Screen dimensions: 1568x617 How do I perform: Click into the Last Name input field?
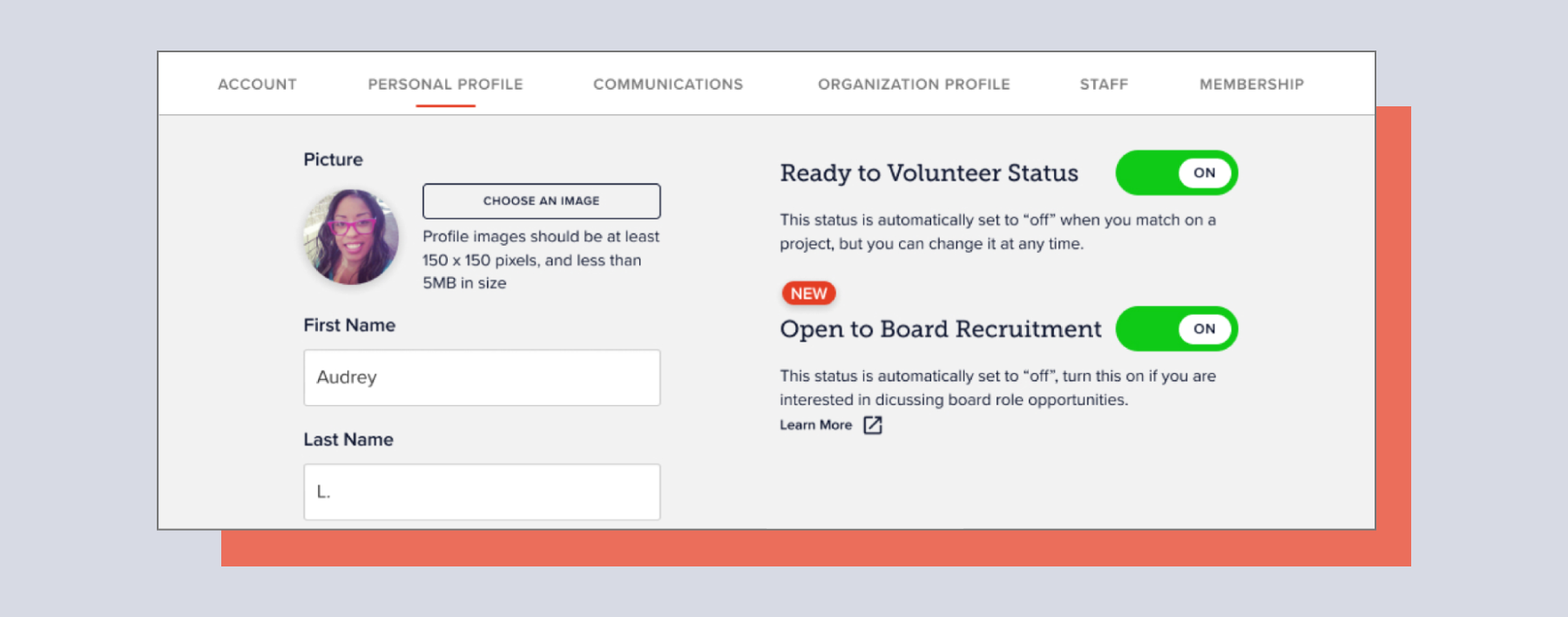(482, 492)
